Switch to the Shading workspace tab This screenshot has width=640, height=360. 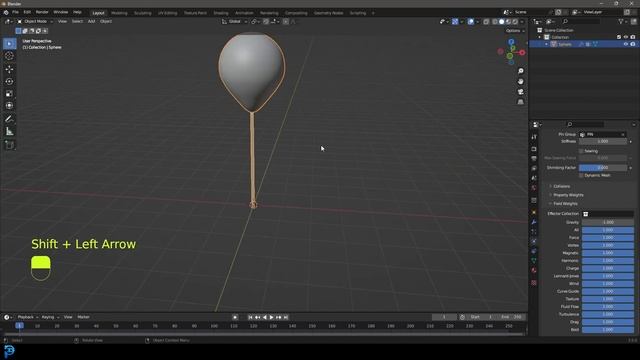(221, 13)
